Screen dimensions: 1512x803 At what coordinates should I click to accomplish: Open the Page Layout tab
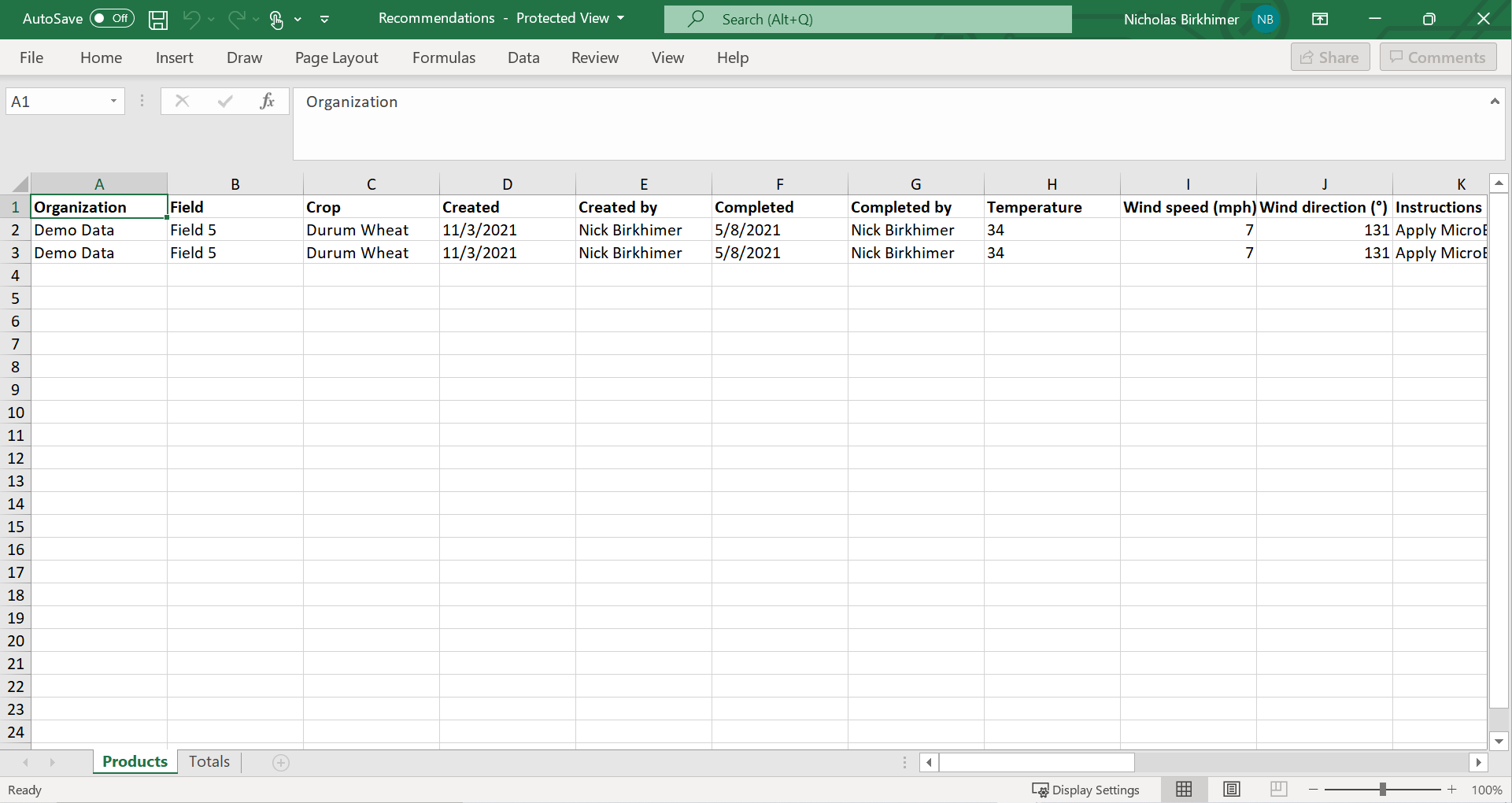(336, 57)
